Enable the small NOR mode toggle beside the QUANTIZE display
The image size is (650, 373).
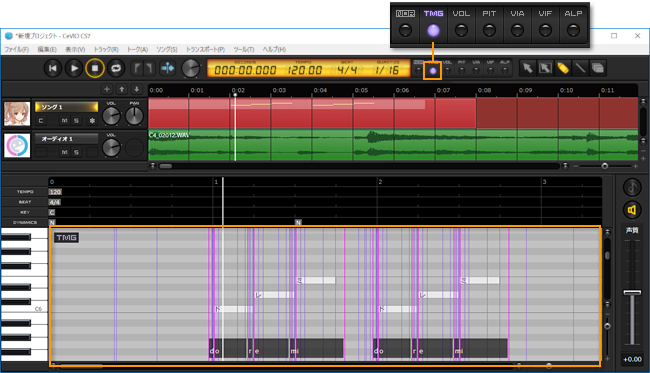(418, 70)
